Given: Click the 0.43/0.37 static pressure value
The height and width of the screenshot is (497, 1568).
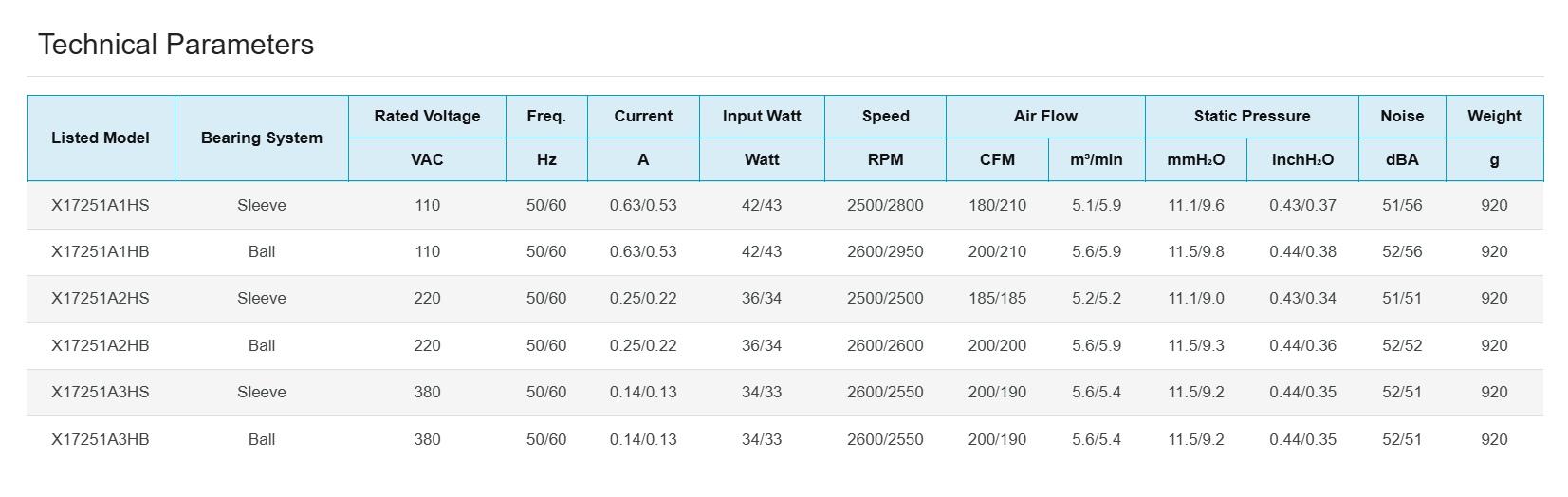Looking at the screenshot, I should coord(1302,205).
